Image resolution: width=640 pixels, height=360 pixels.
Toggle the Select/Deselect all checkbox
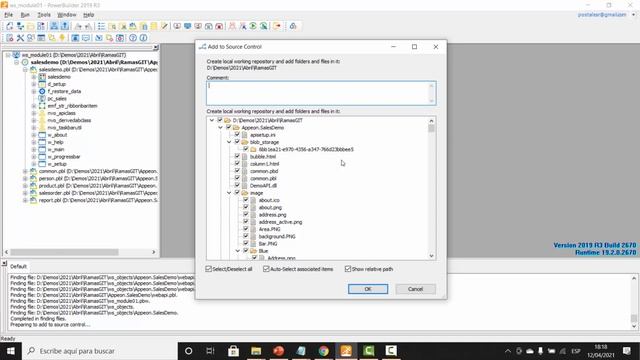point(209,269)
